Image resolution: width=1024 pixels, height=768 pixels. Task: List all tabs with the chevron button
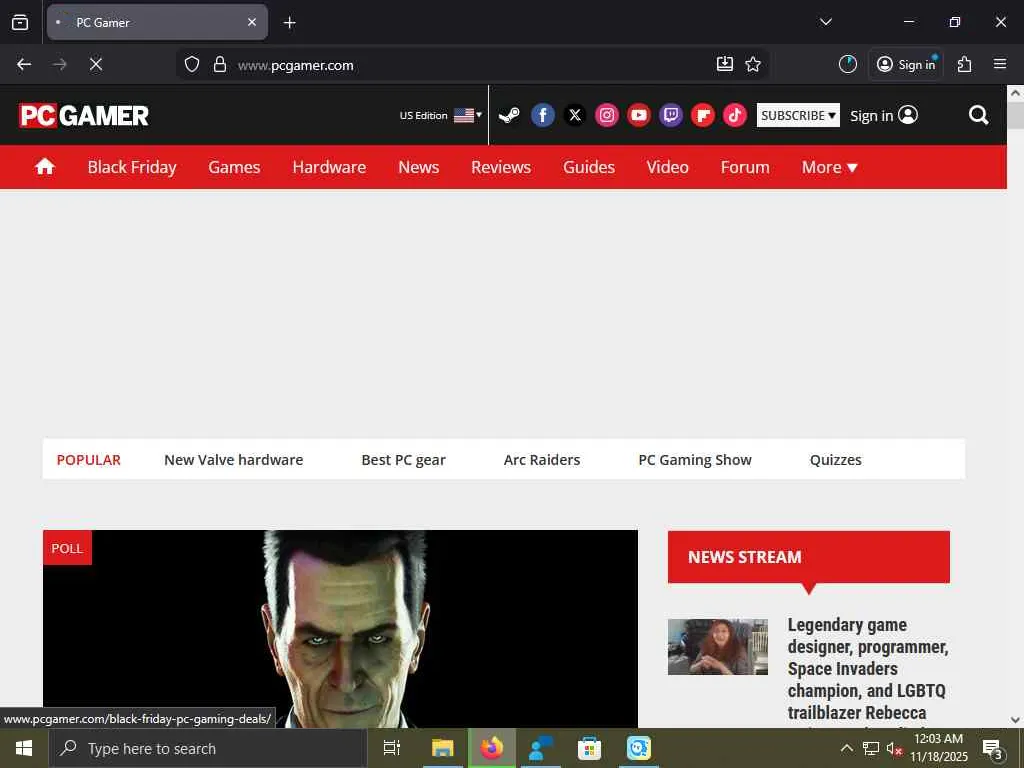(x=825, y=22)
